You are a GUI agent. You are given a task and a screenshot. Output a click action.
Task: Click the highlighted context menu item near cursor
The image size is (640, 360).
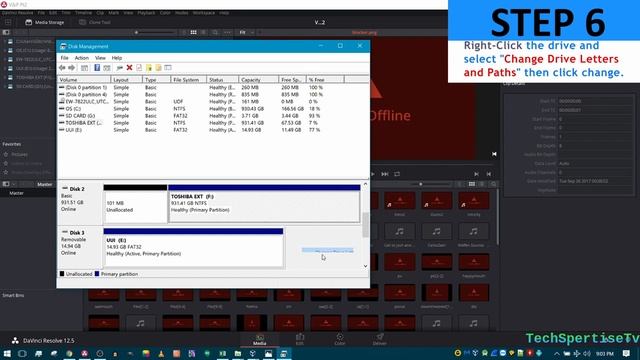[328, 251]
